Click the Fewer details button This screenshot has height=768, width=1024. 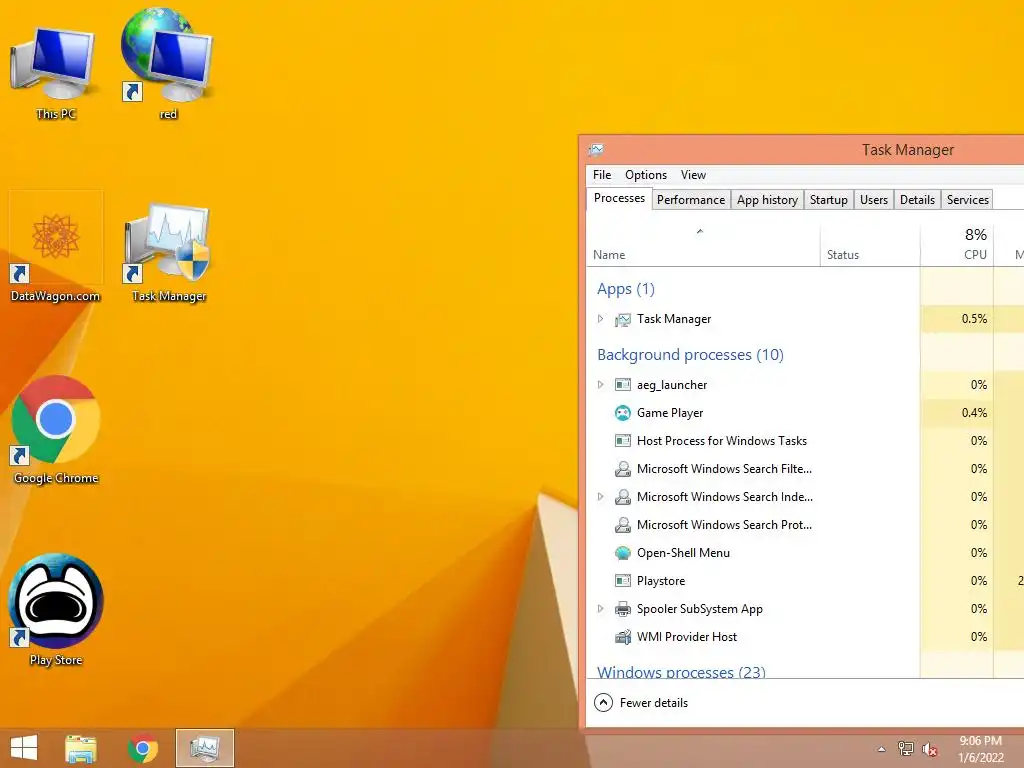[641, 703]
